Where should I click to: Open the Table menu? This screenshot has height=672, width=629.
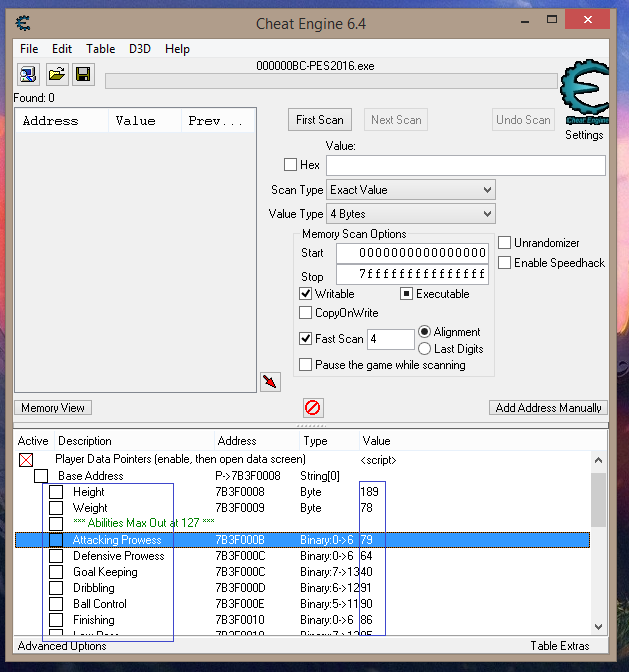tap(100, 49)
